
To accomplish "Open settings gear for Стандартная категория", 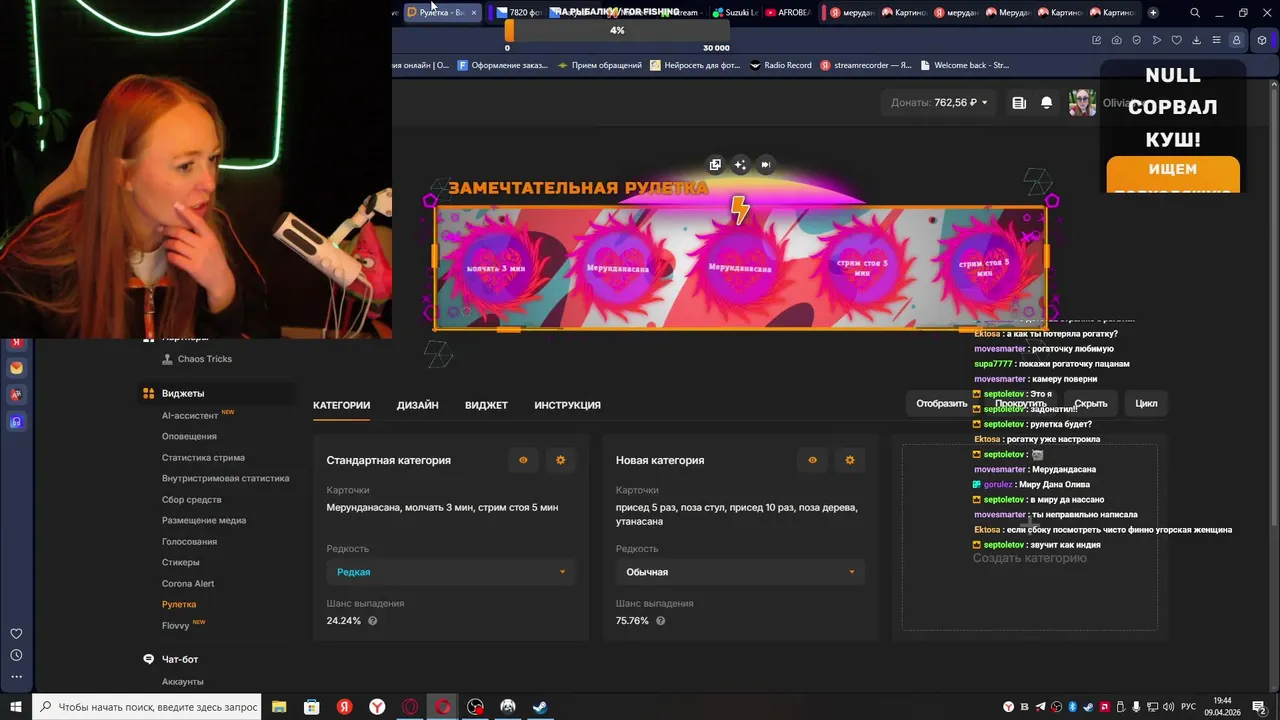I will [x=560, y=460].
